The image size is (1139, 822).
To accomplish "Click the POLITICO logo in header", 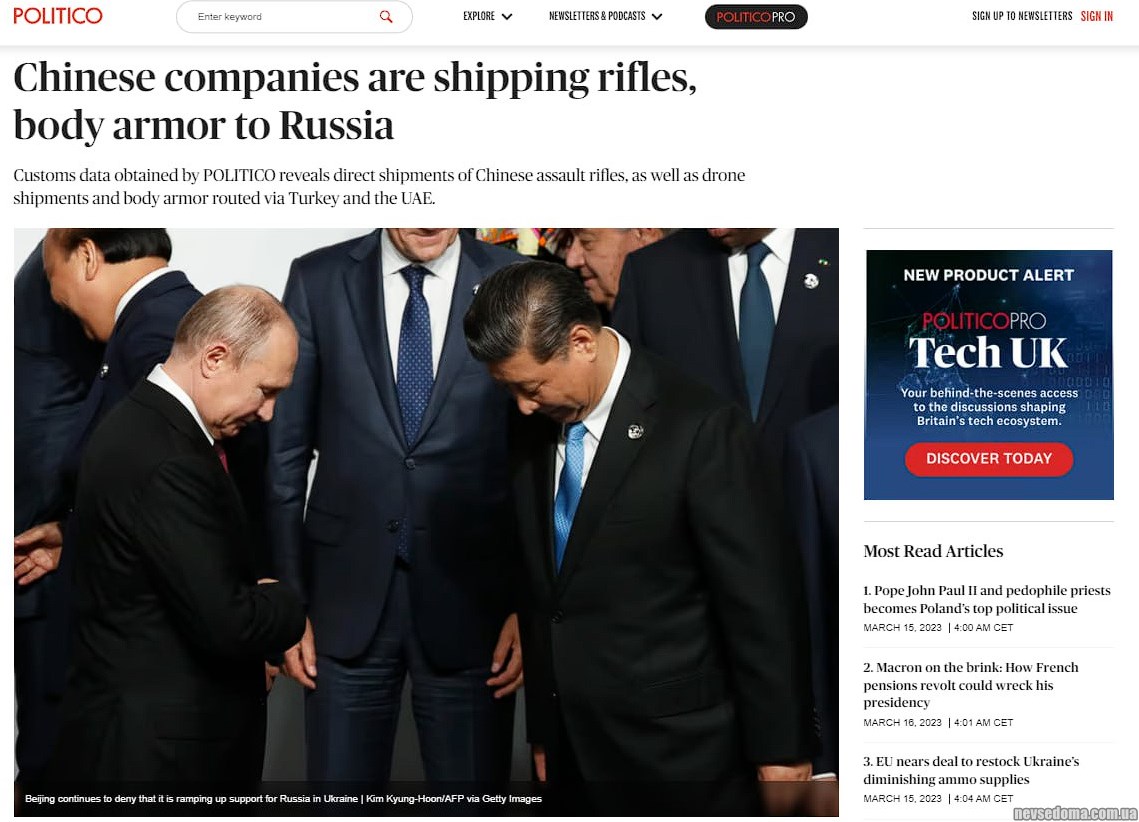I will pyautogui.click(x=58, y=16).
